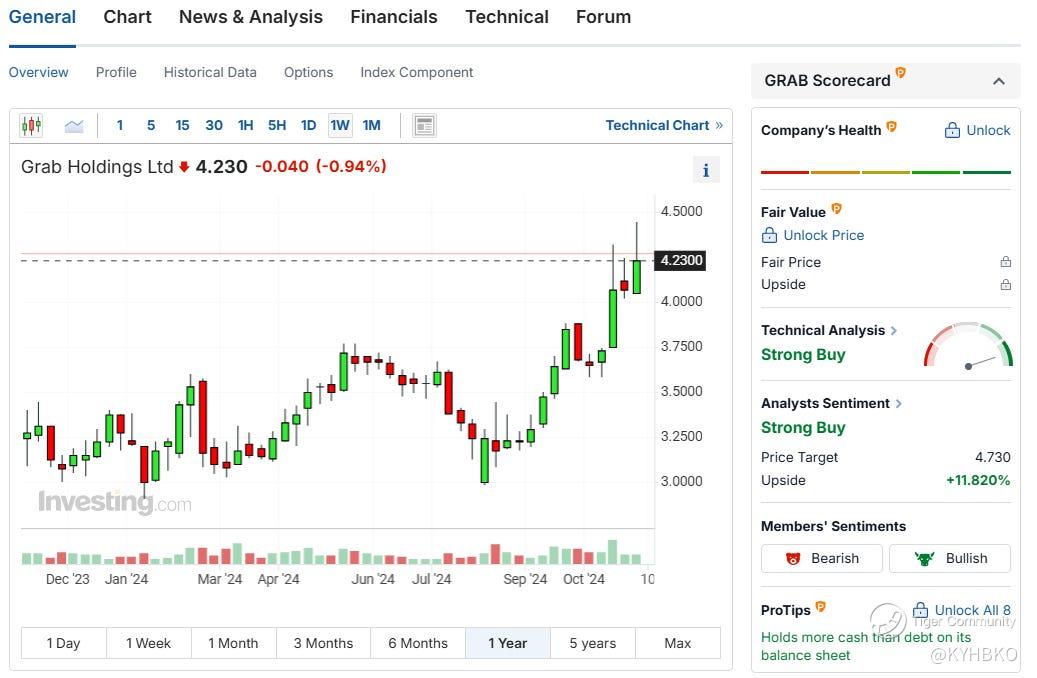Screen dimensions: 1037x678
Task: Click the lock icon beside Unlock Price
Action: tap(769, 235)
